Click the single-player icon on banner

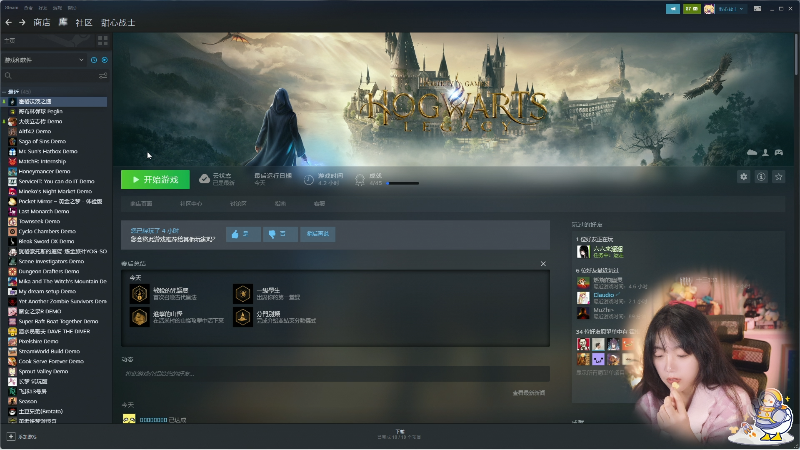(x=765, y=153)
